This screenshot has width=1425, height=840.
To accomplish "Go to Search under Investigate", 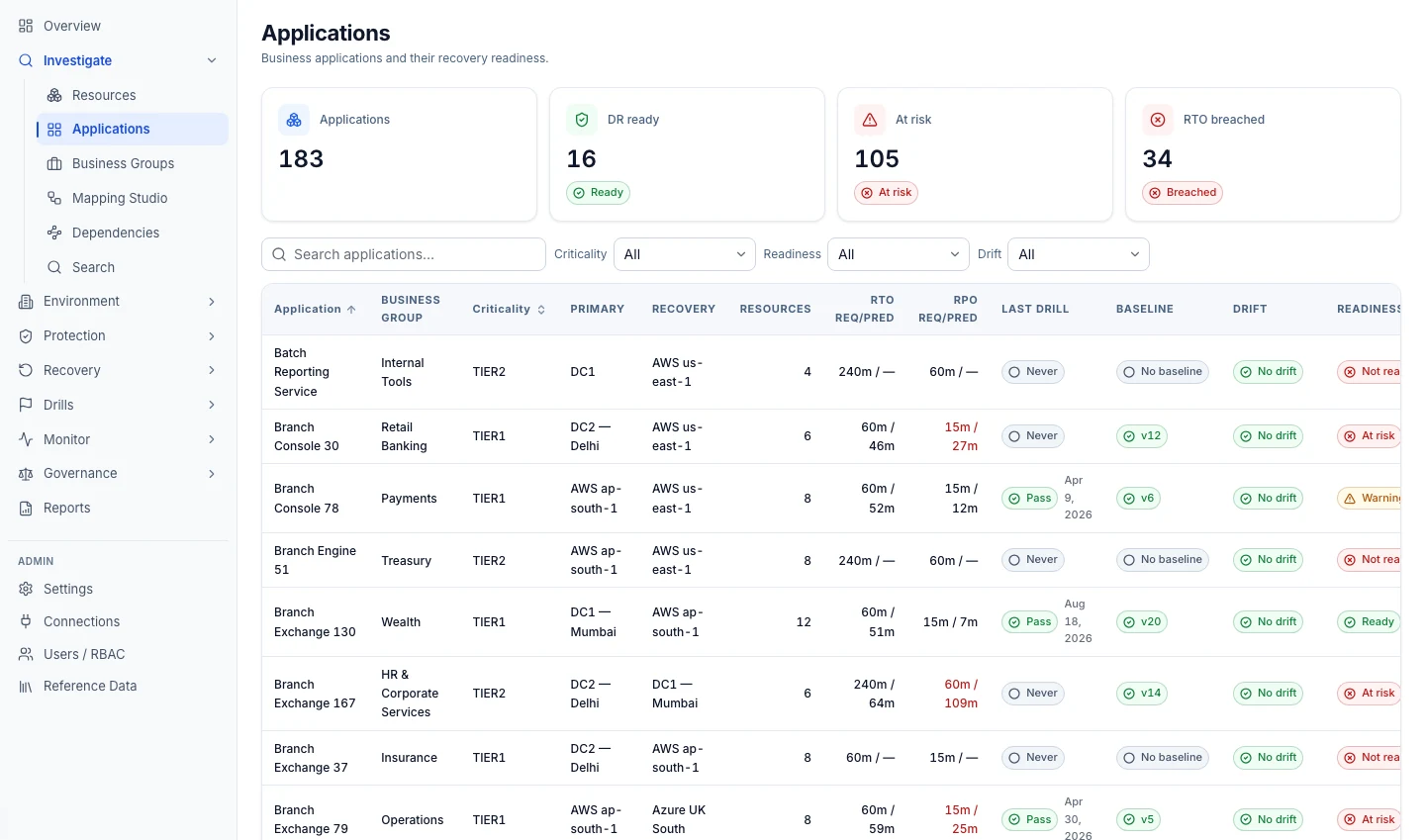I will point(133,267).
